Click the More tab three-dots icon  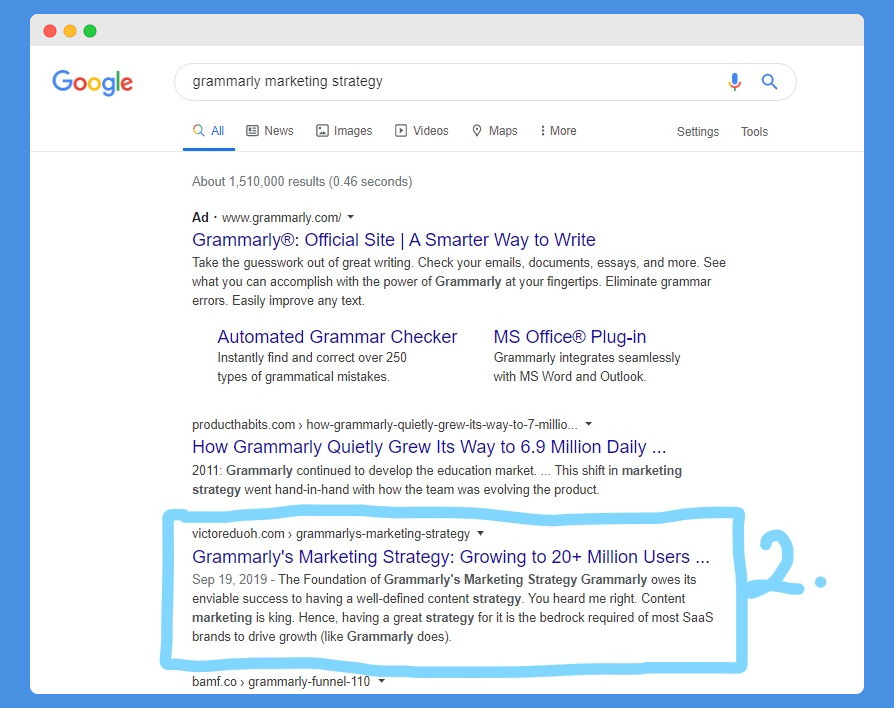point(542,131)
